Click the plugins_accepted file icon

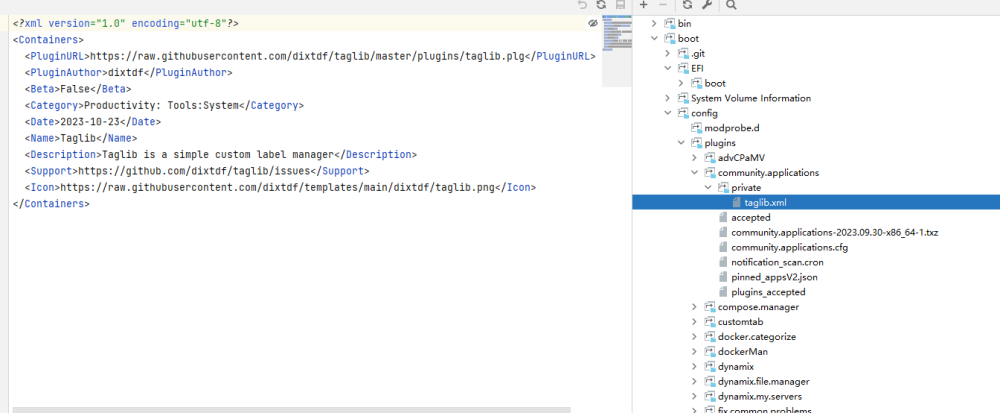[x=723, y=292]
